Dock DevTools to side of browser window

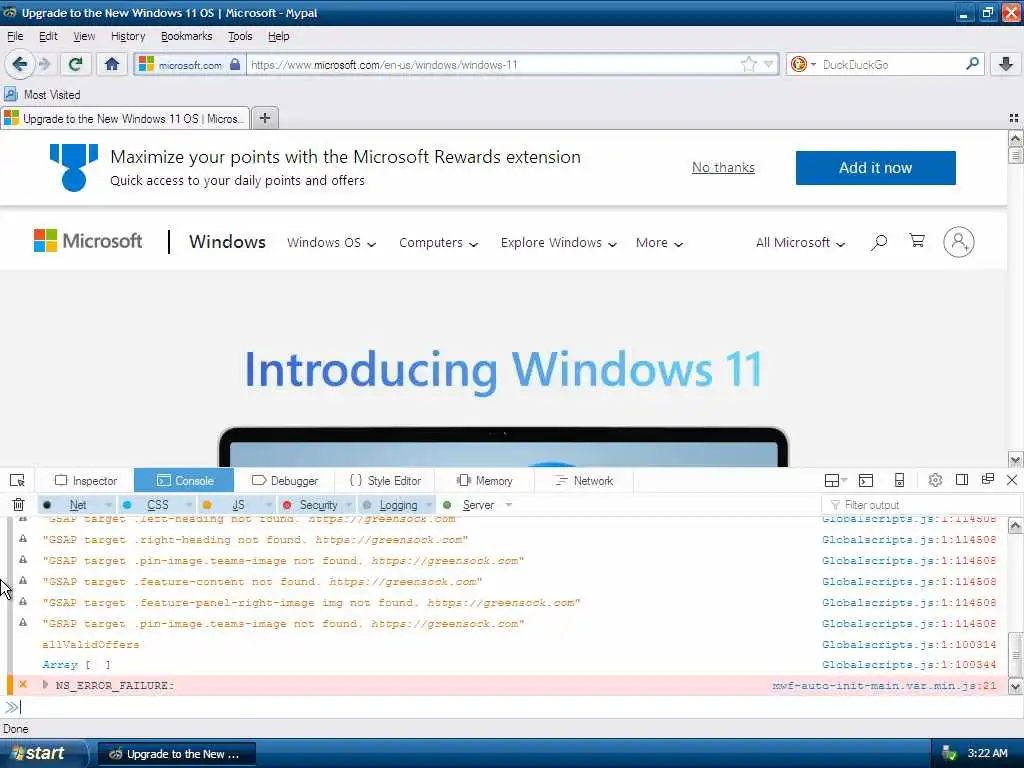coord(961,480)
